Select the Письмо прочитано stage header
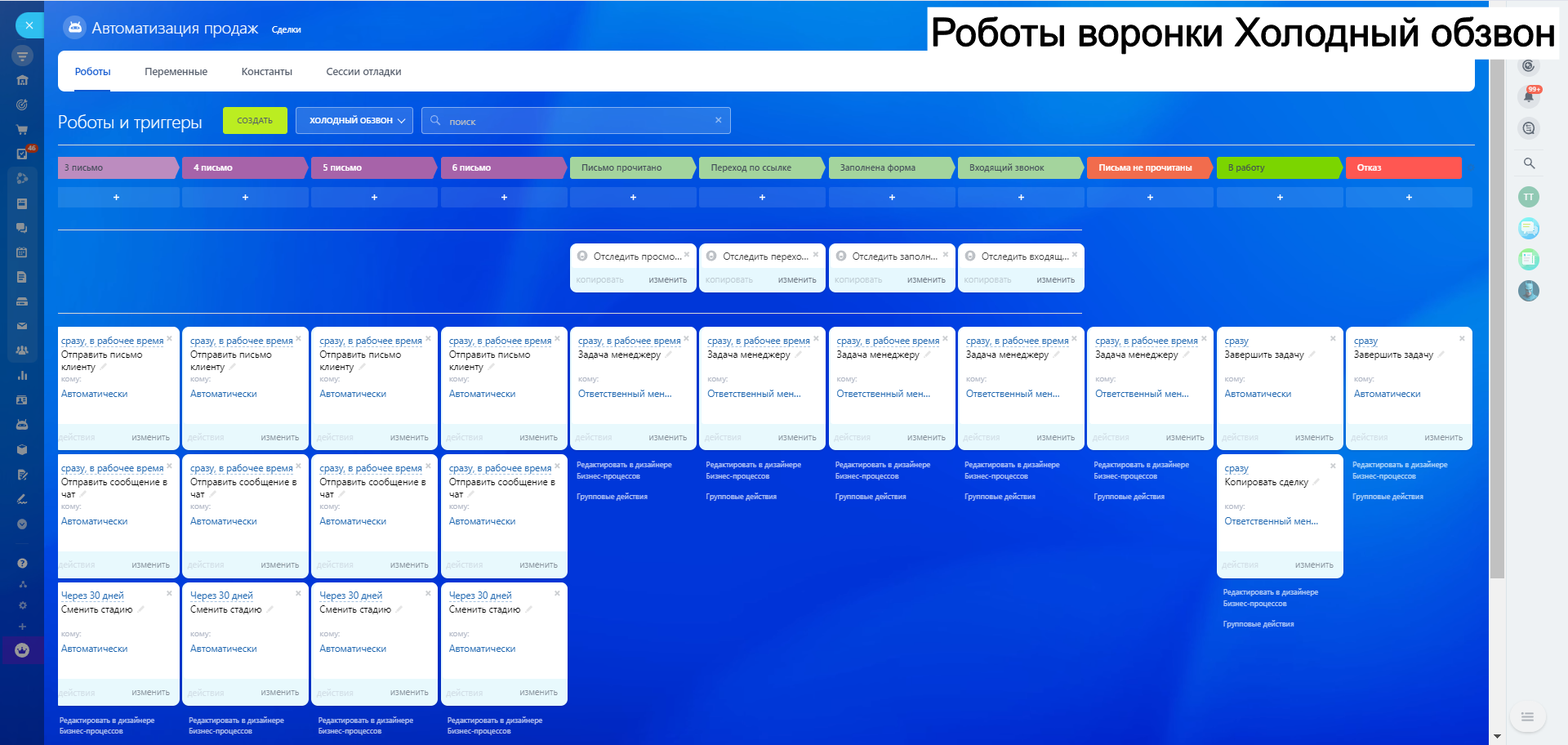The width and height of the screenshot is (1568, 745). pos(633,167)
